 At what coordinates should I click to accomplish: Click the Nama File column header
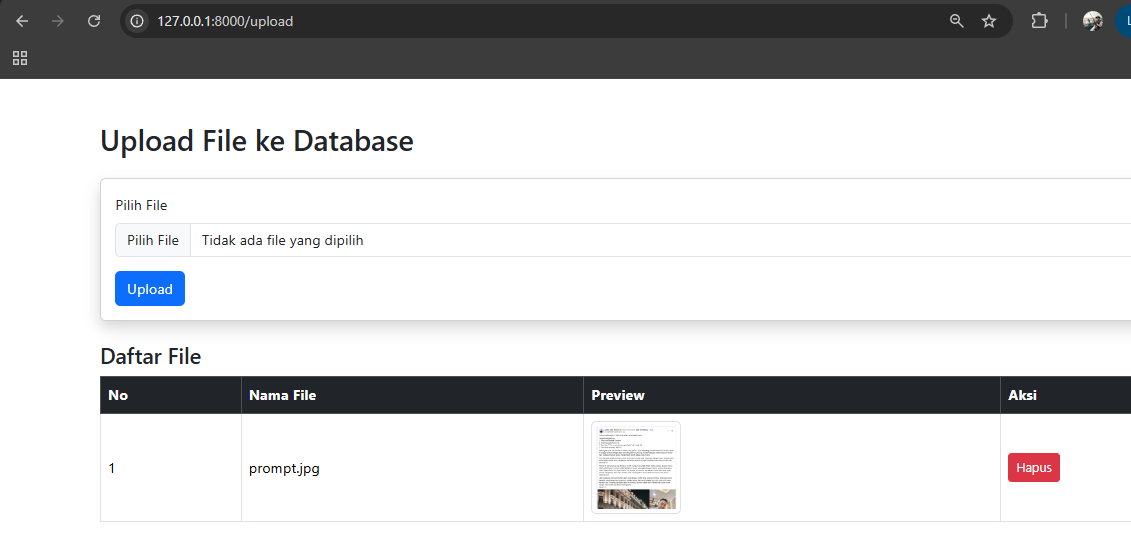point(283,395)
